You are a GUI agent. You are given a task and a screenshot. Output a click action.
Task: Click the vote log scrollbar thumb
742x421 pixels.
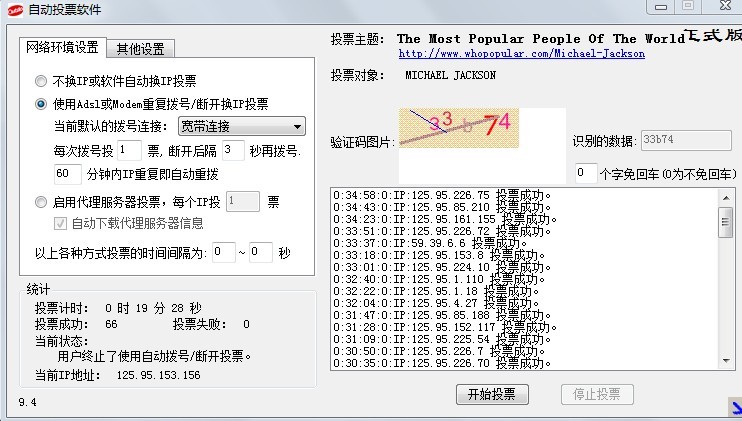(725, 223)
